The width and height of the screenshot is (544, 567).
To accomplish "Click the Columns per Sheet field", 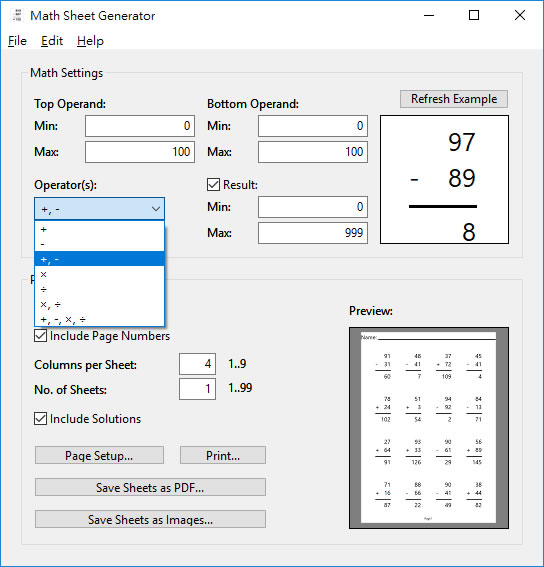I will [x=197, y=364].
